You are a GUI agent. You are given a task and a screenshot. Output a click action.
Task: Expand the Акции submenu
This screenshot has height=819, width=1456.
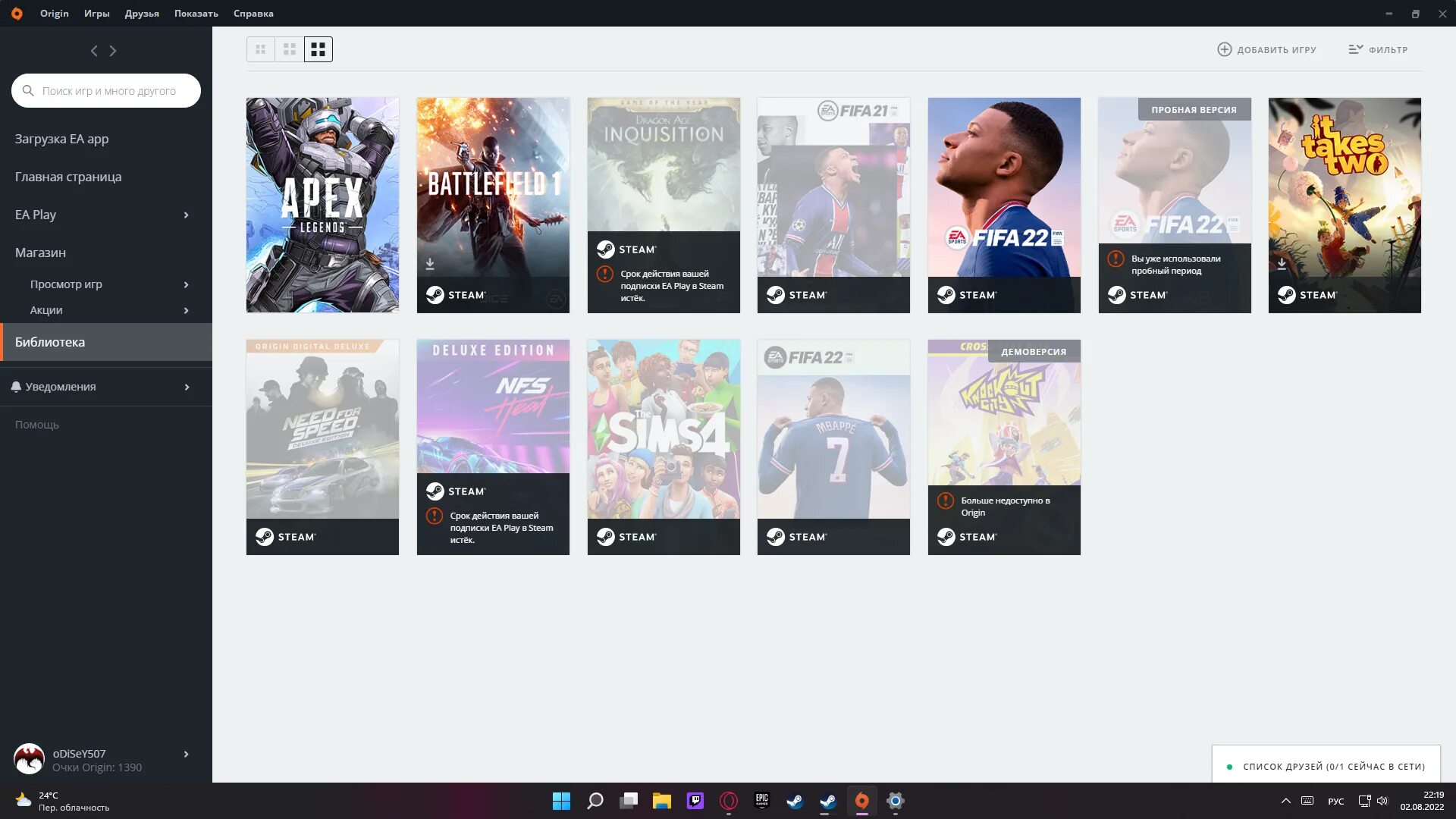click(187, 311)
